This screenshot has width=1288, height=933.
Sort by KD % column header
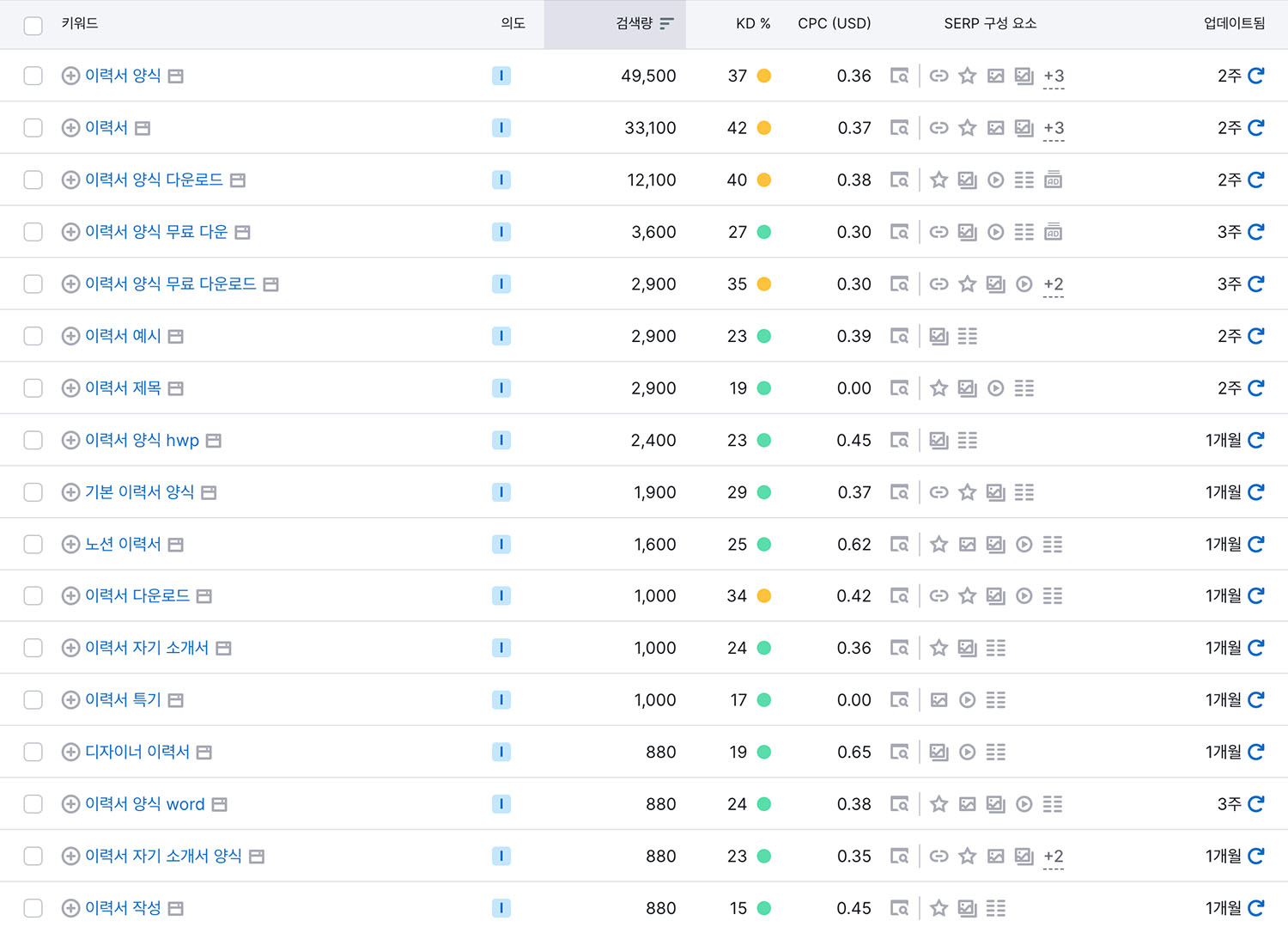(x=753, y=24)
